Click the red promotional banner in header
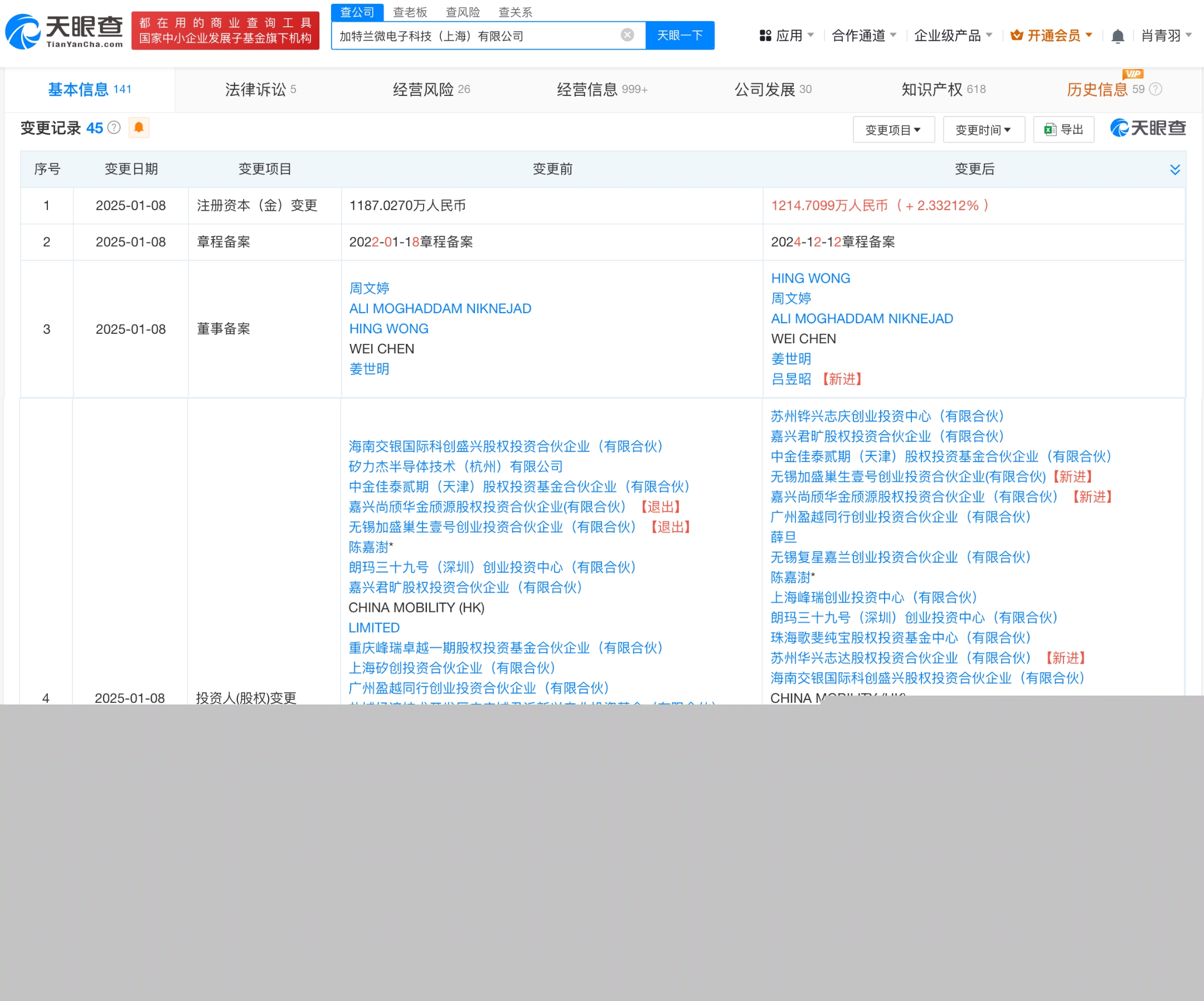Image resolution: width=1204 pixels, height=1001 pixels. click(225, 31)
